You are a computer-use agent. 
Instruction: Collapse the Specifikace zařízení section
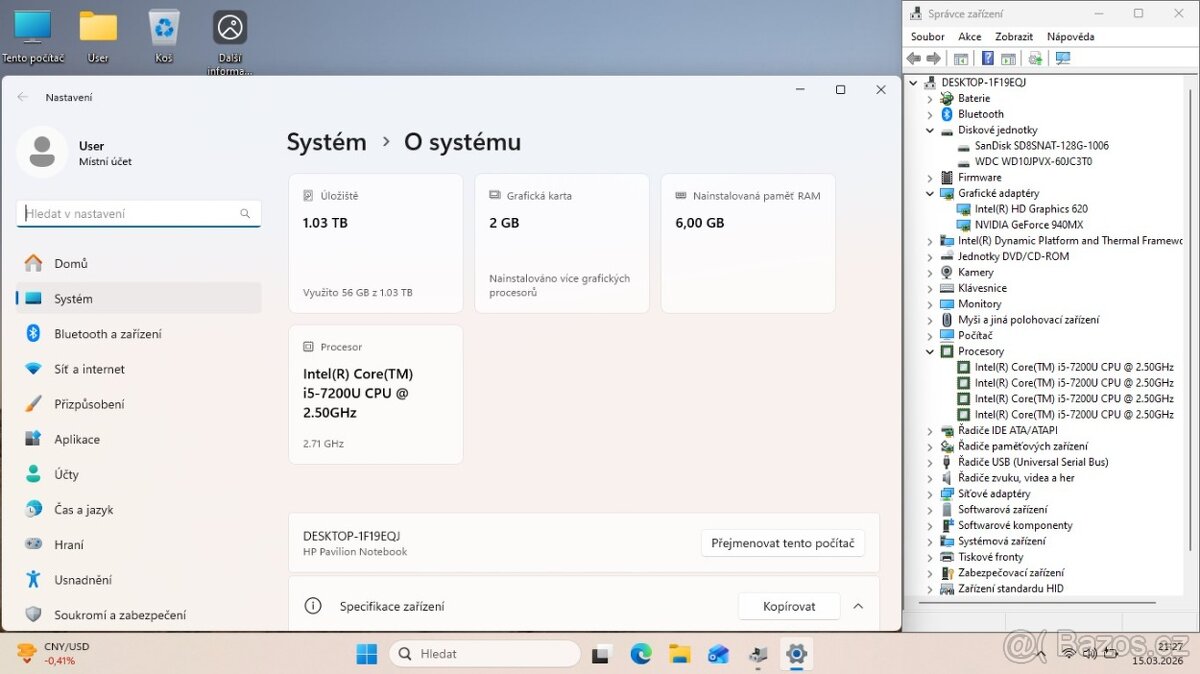tap(858, 606)
